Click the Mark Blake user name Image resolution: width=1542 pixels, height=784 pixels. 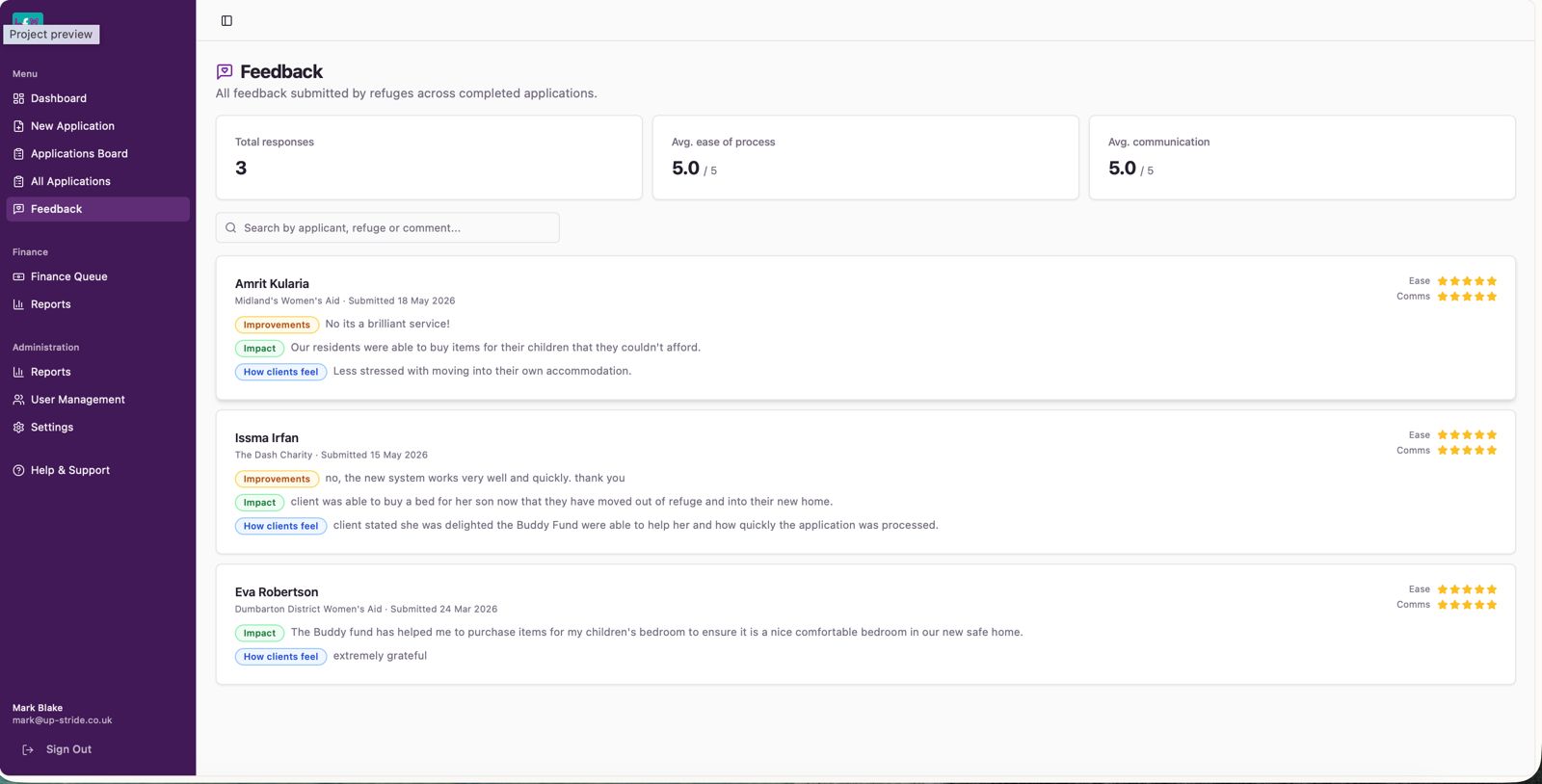coord(38,708)
